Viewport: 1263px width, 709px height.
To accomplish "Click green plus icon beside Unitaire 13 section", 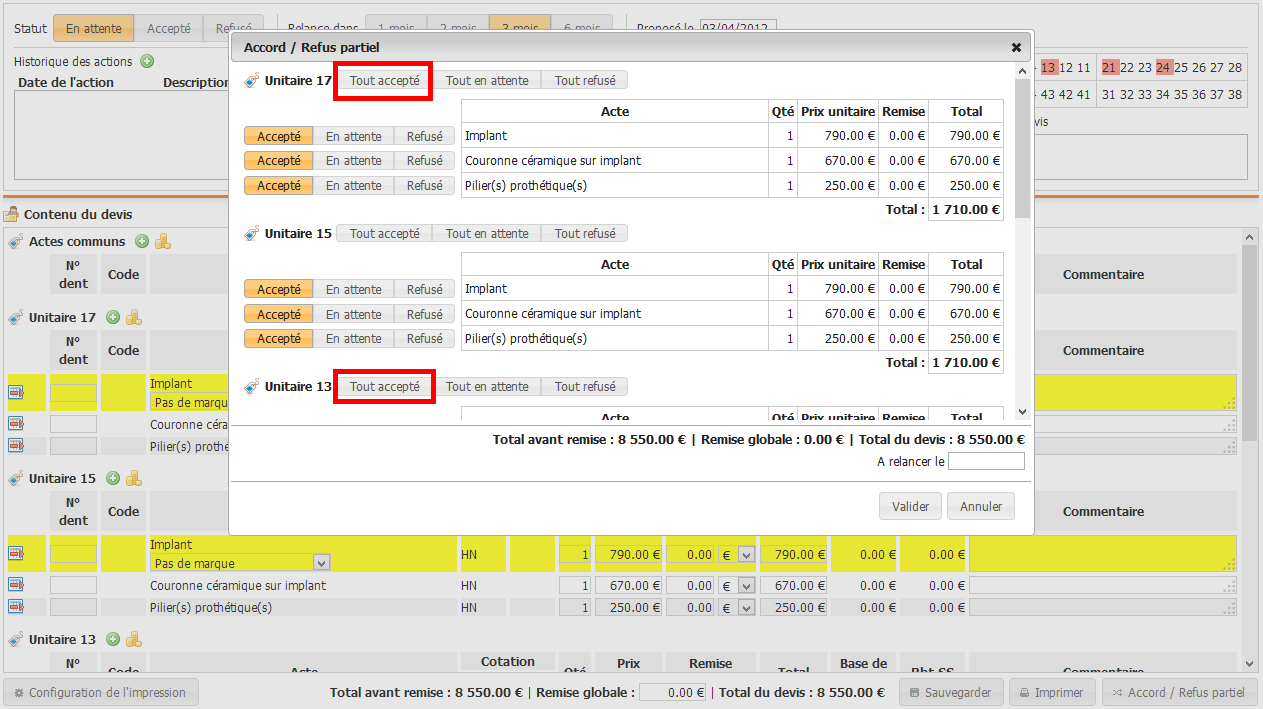I will (113, 639).
